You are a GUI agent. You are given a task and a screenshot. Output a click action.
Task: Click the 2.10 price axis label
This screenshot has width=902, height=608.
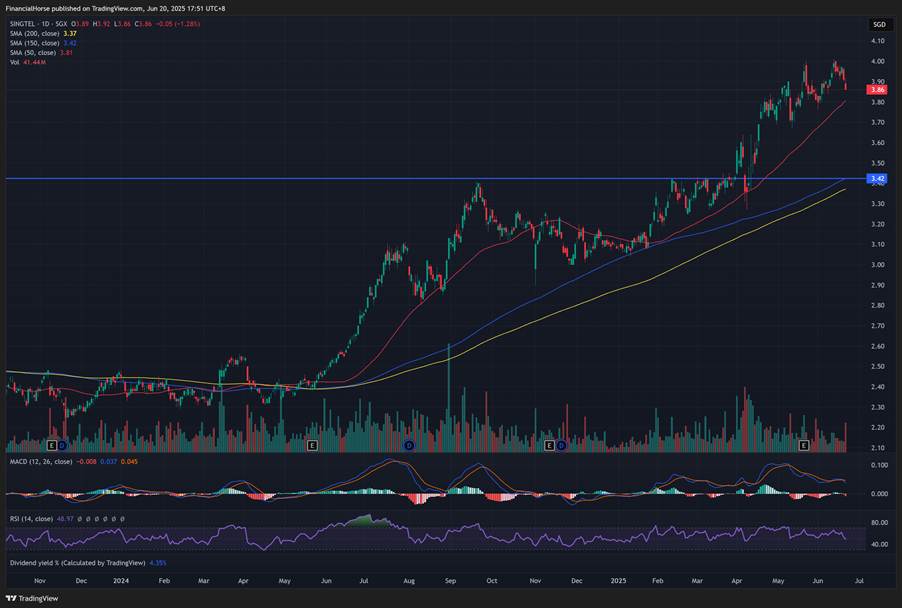877,448
